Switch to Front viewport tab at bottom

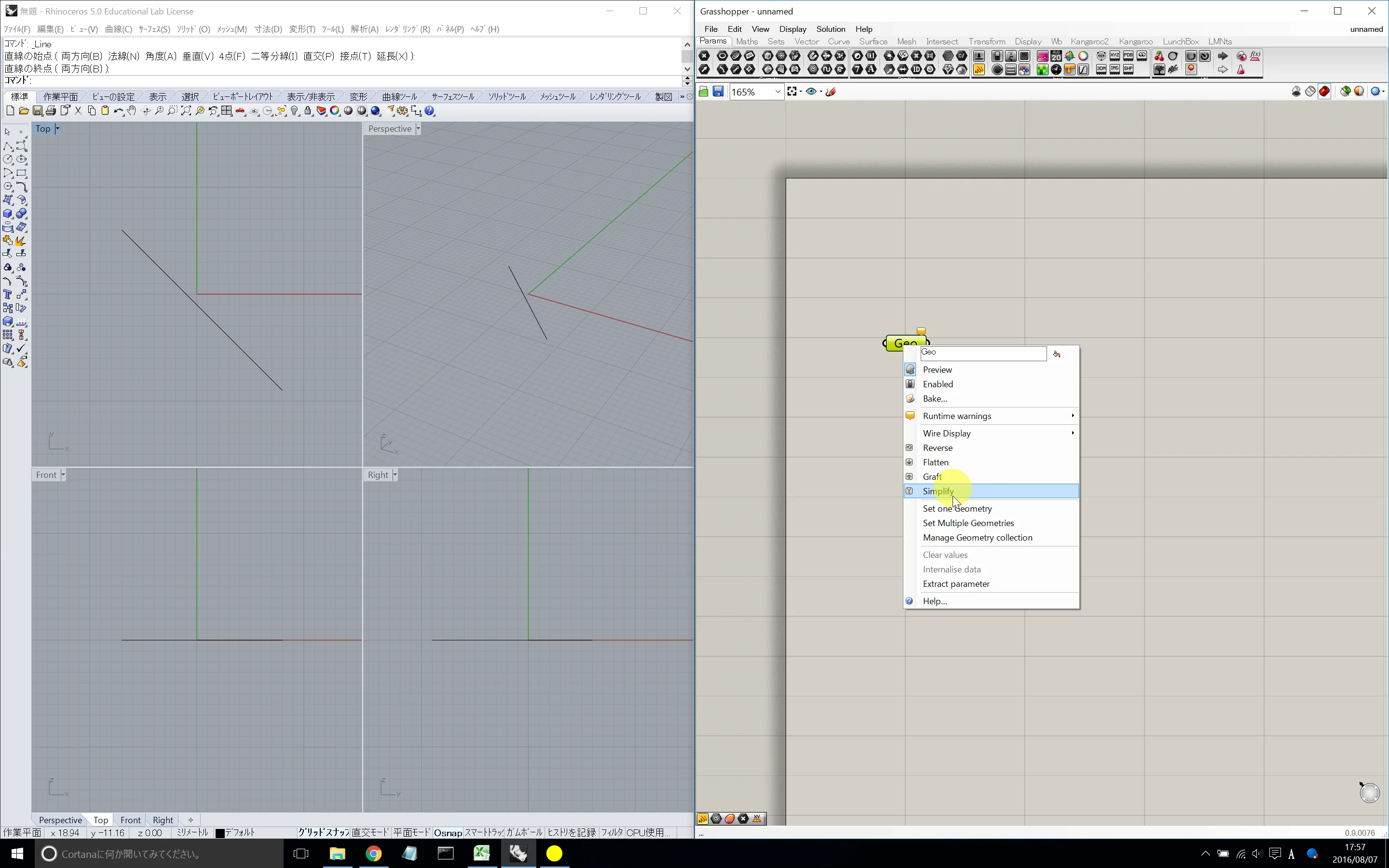click(130, 820)
